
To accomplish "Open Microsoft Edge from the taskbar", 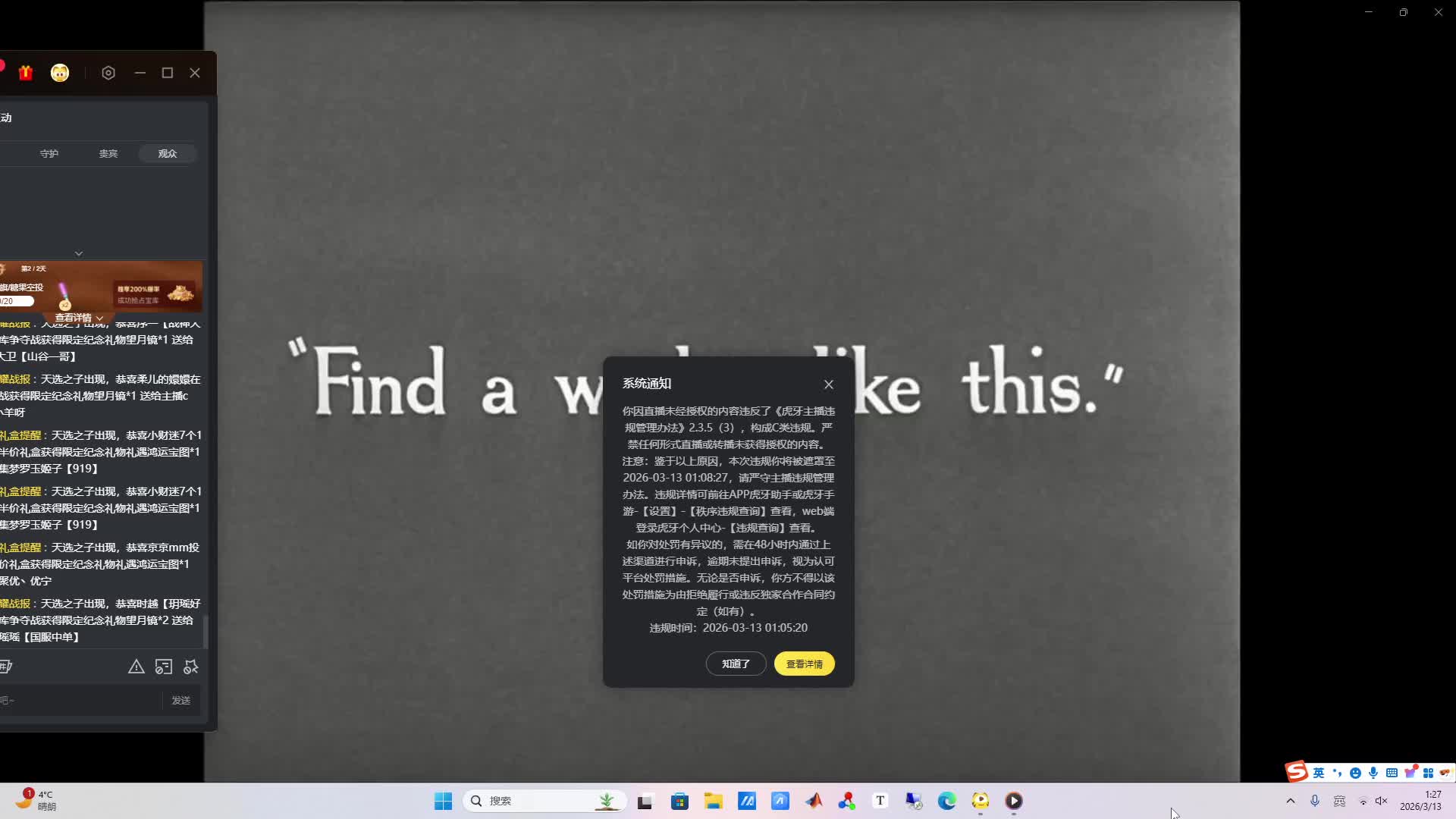I will pos(946,801).
